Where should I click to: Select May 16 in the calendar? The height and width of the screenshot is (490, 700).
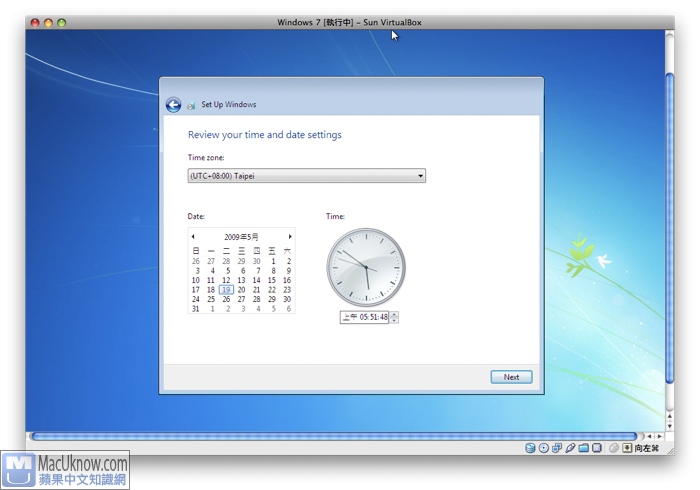tap(287, 280)
